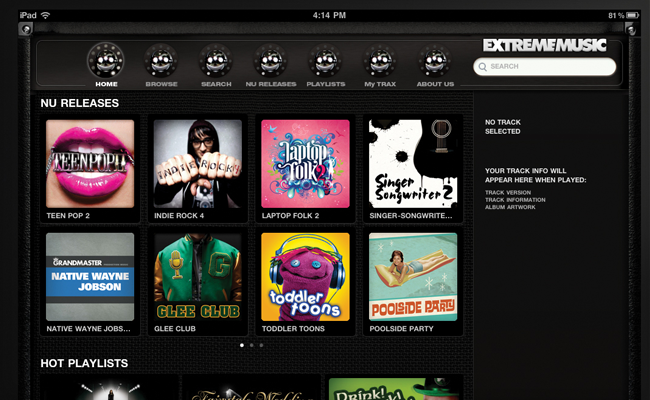Open the Teen Pop 2 album cover
650x400 pixels.
click(90, 164)
